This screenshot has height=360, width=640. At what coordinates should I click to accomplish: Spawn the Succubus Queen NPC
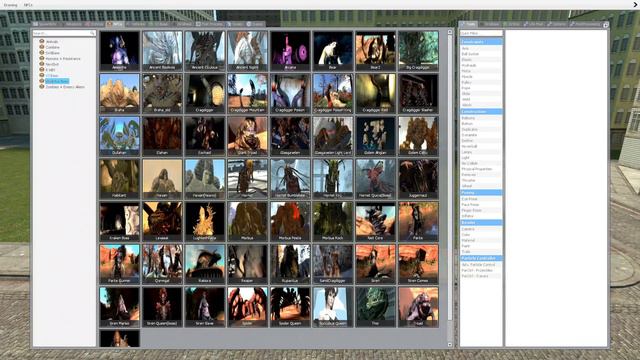click(333, 307)
